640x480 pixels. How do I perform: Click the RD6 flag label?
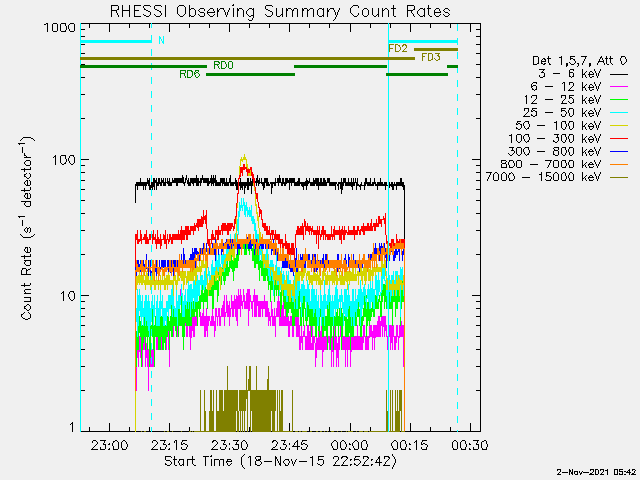coord(189,75)
